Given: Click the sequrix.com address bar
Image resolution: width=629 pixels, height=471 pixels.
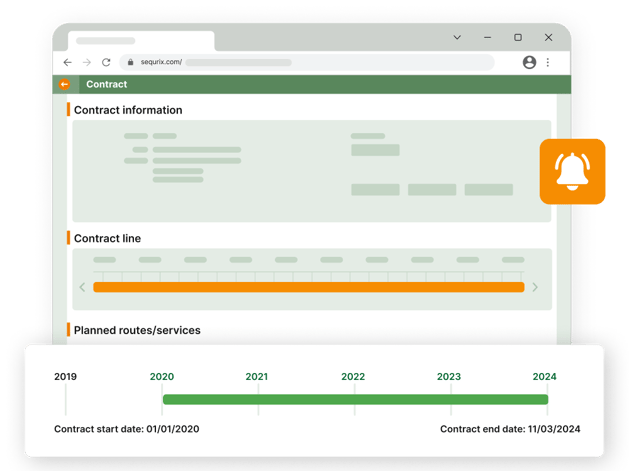Looking at the screenshot, I should (307, 62).
